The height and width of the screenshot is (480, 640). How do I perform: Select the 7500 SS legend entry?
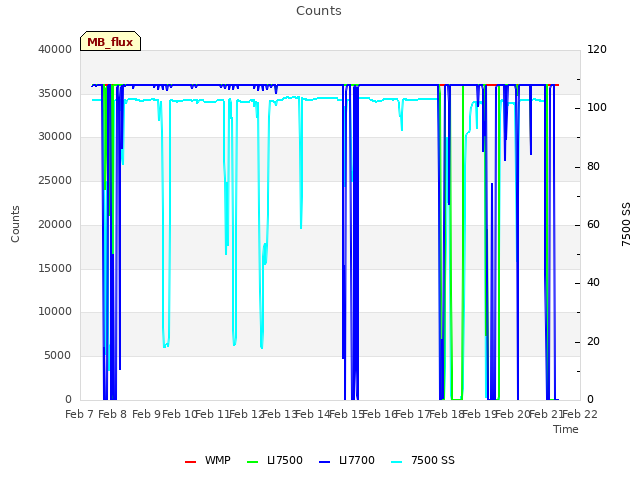423,460
